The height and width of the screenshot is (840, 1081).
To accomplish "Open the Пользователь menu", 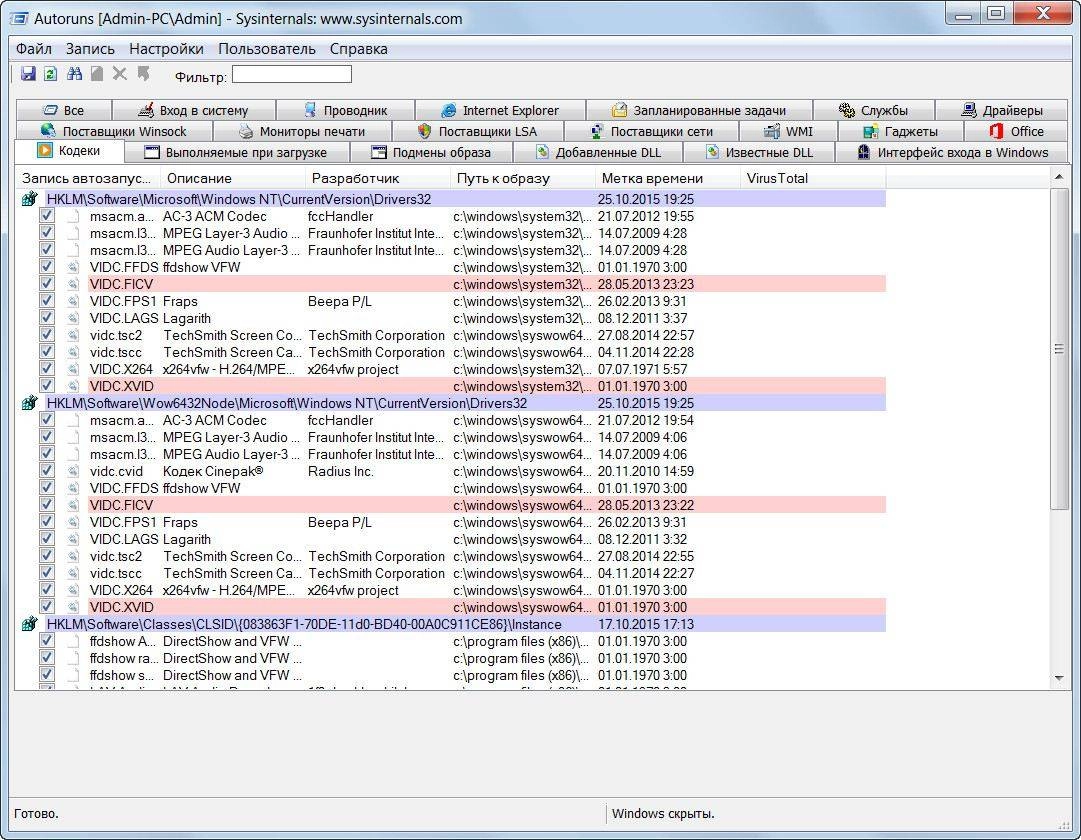I will click(267, 49).
